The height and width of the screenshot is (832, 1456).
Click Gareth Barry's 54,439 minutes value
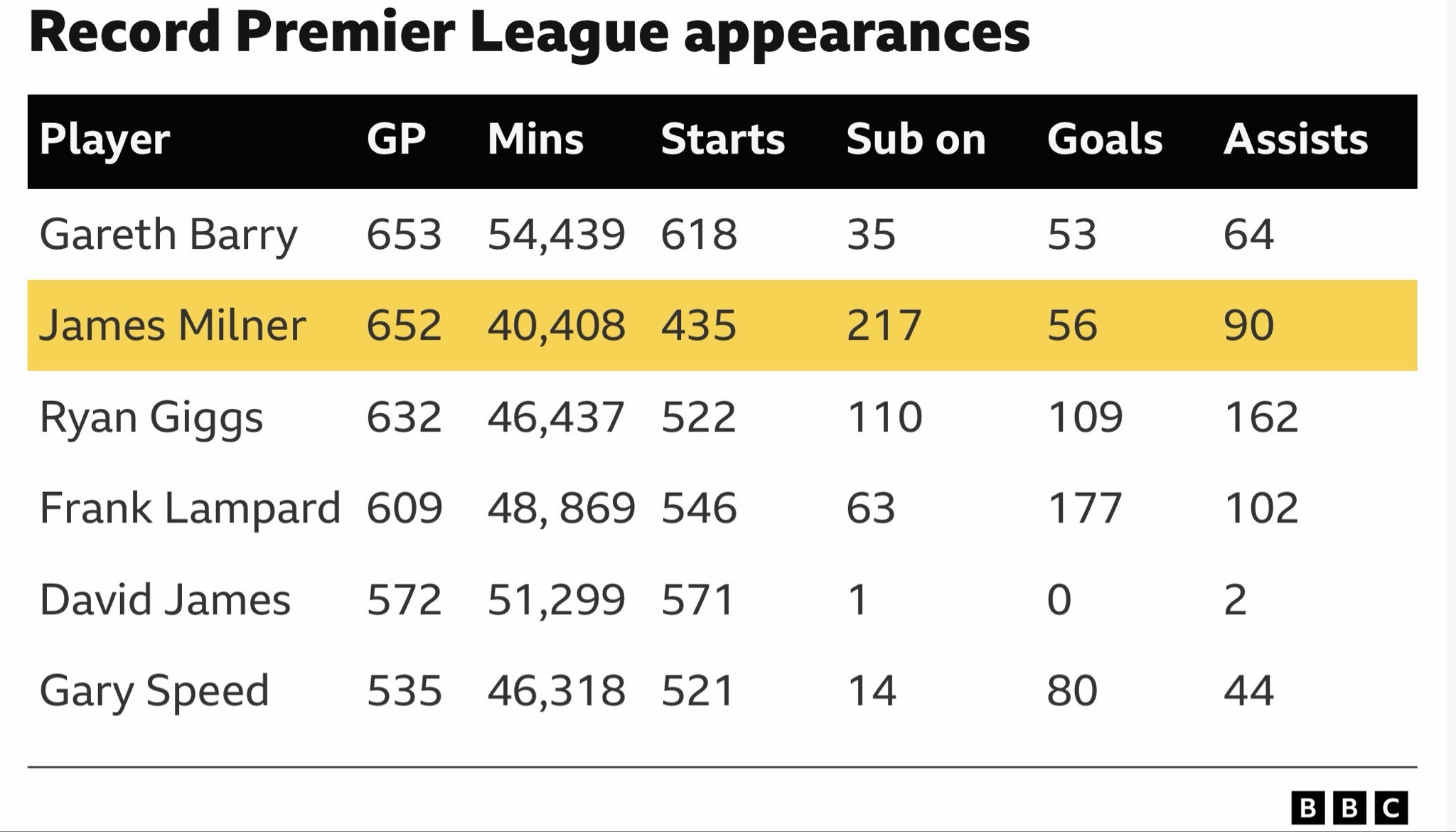tap(556, 235)
